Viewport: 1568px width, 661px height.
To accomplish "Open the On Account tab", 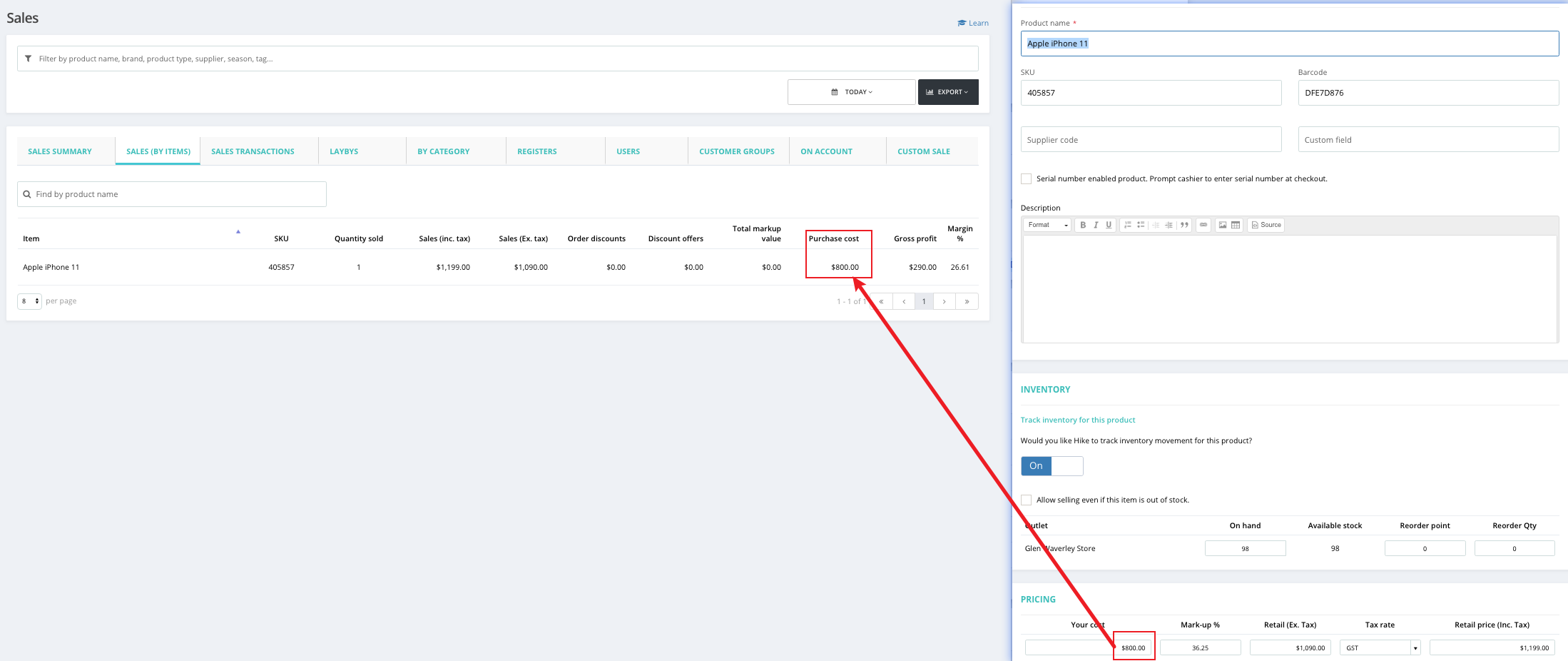I will click(826, 151).
